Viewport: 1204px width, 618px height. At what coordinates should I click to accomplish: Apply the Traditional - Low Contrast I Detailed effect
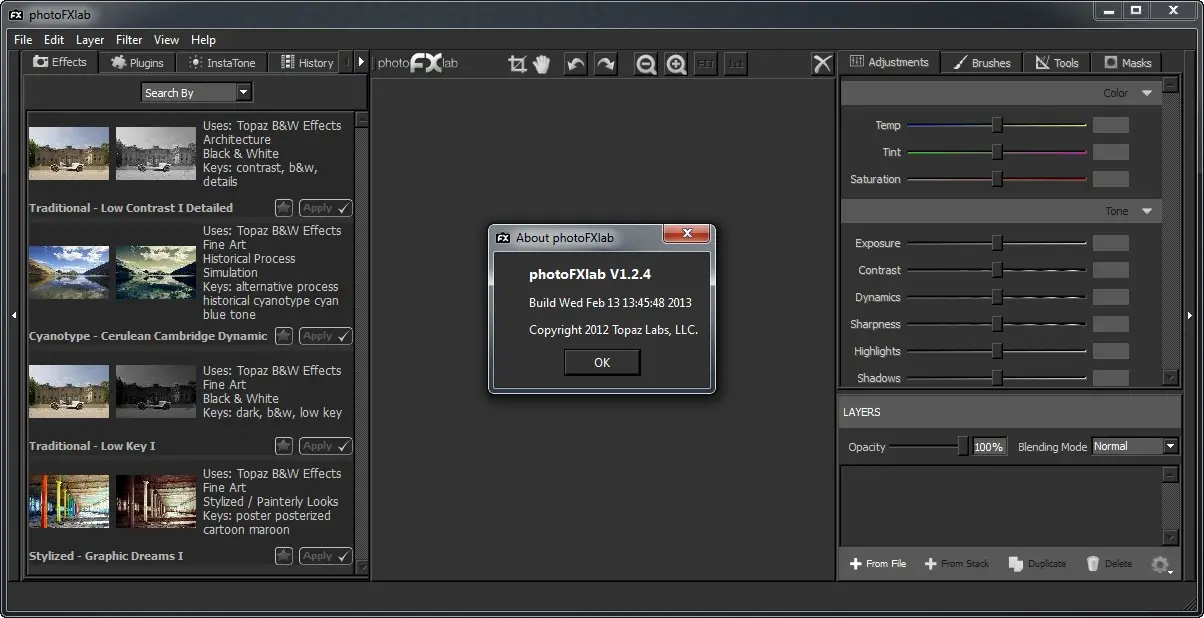click(x=326, y=208)
